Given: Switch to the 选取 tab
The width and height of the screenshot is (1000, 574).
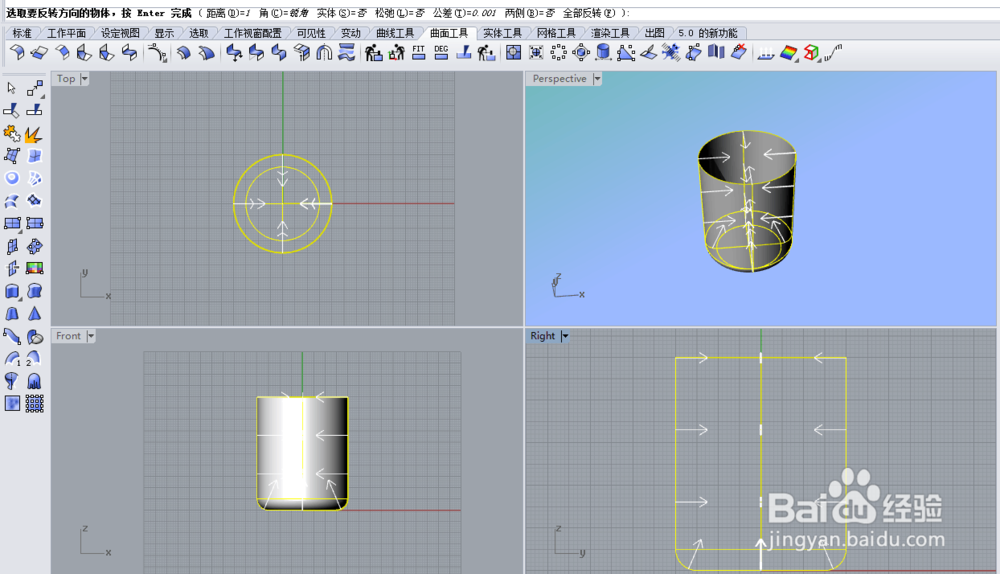Looking at the screenshot, I should tap(198, 33).
